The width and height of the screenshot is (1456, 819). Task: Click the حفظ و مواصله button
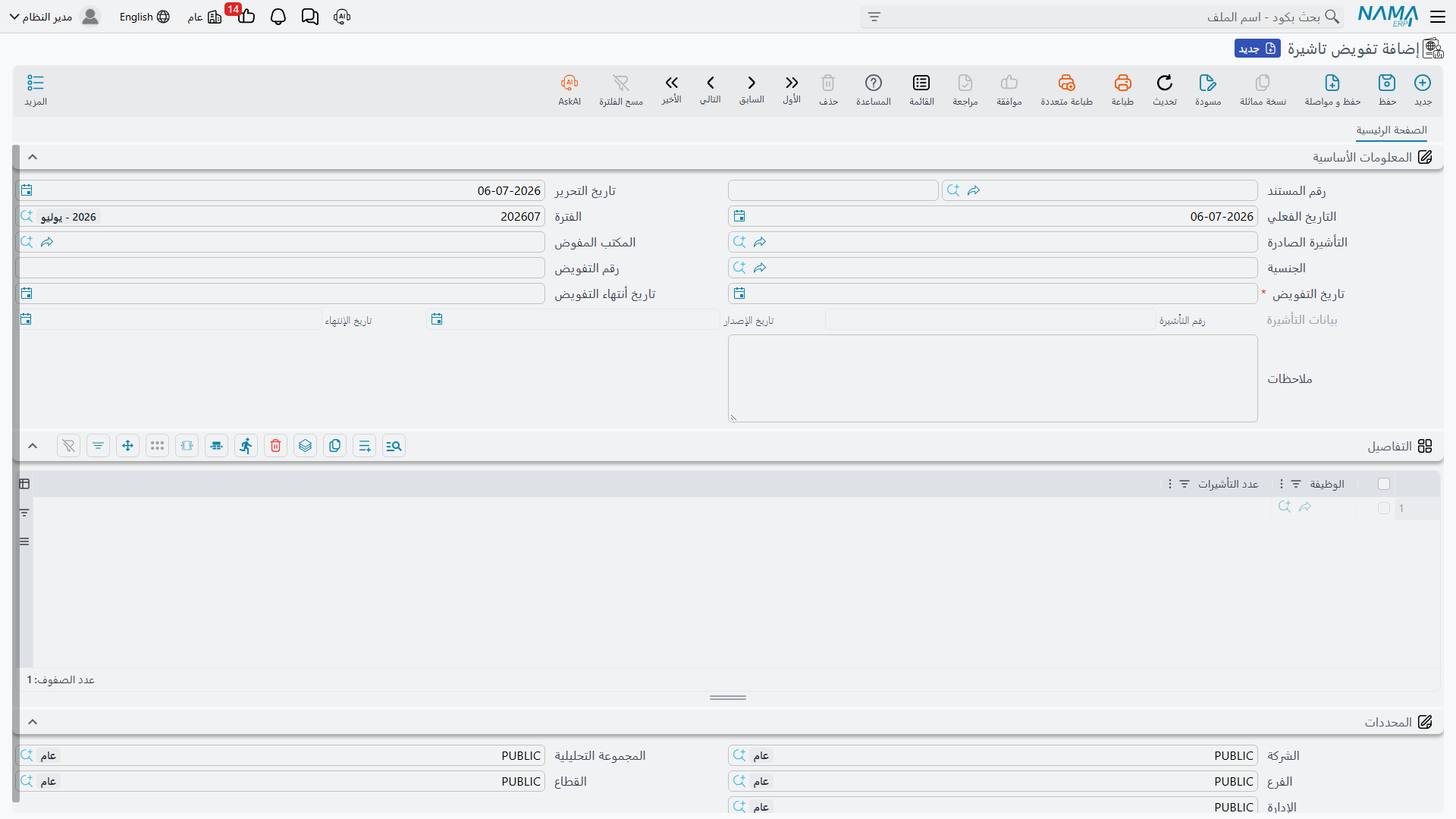tap(1332, 89)
